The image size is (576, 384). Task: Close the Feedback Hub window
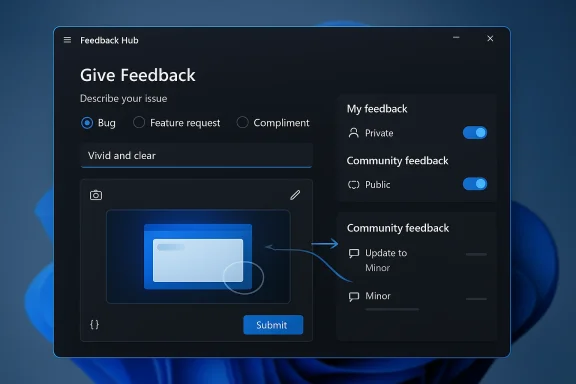[x=490, y=38]
